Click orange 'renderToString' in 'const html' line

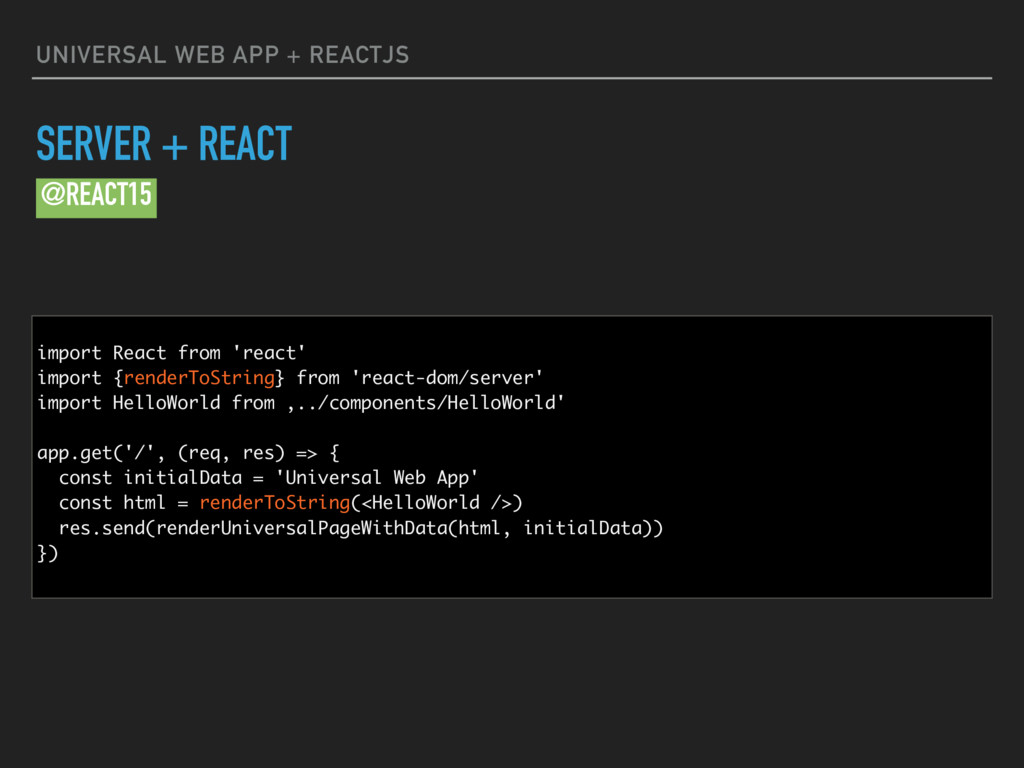coord(275,503)
